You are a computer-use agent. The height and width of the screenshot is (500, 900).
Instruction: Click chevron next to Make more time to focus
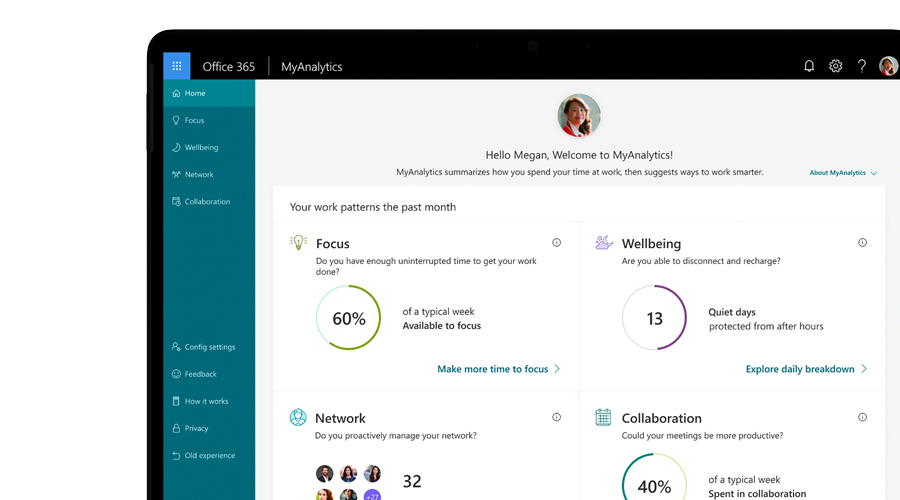coord(557,369)
